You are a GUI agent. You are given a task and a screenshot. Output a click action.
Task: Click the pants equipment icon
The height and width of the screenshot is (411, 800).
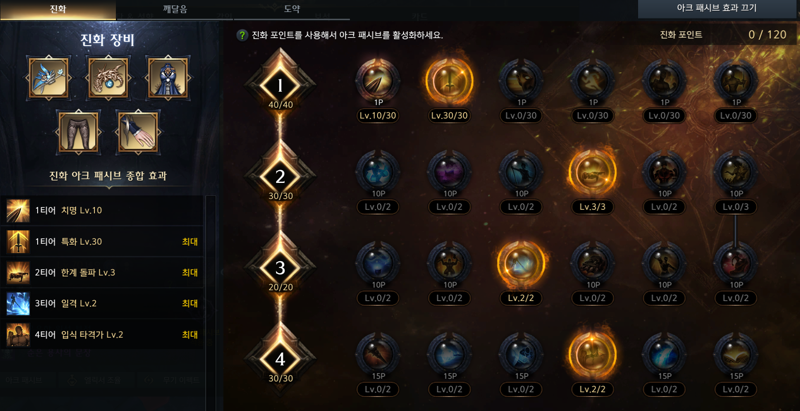pos(78,132)
